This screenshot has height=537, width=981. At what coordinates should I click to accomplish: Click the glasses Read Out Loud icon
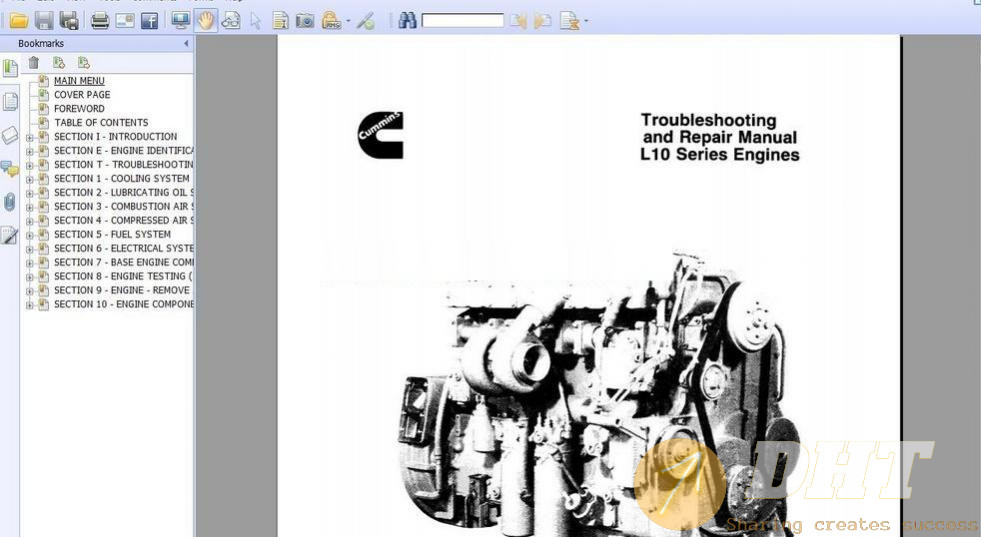pos(231,21)
